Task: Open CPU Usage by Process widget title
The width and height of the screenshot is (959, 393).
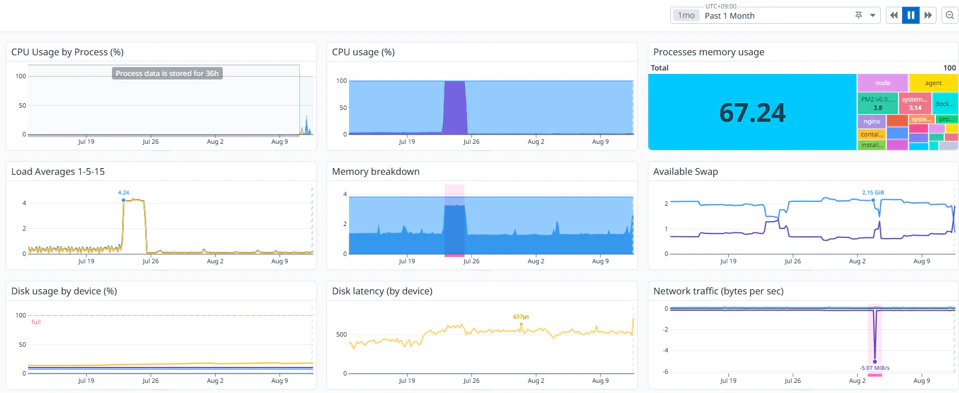Action: click(67, 53)
